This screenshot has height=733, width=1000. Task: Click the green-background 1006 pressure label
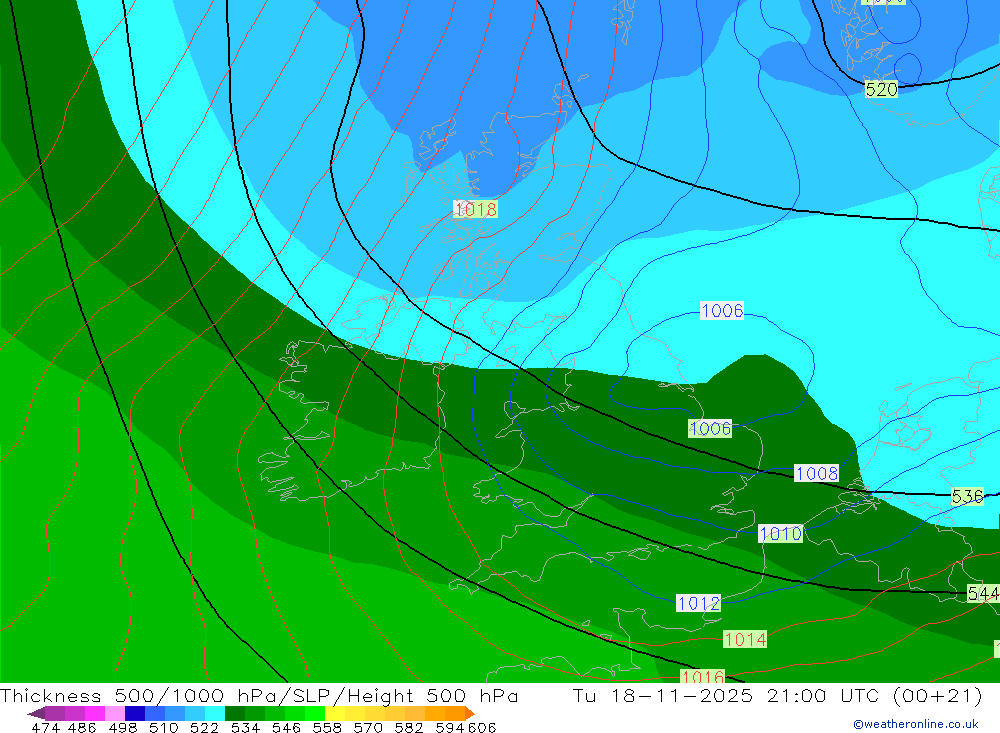pos(710,428)
